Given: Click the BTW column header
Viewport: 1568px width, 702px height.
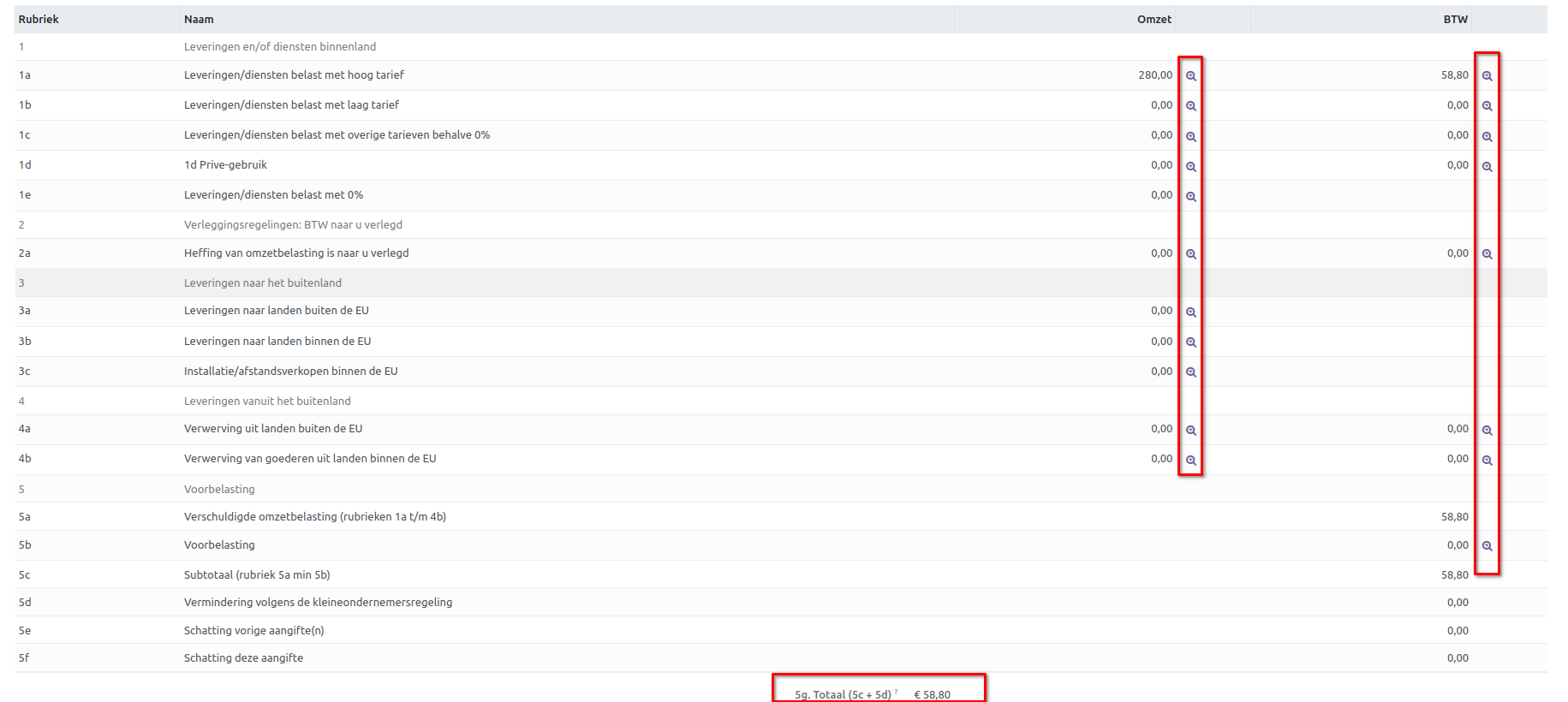Looking at the screenshot, I should tap(1455, 20).
